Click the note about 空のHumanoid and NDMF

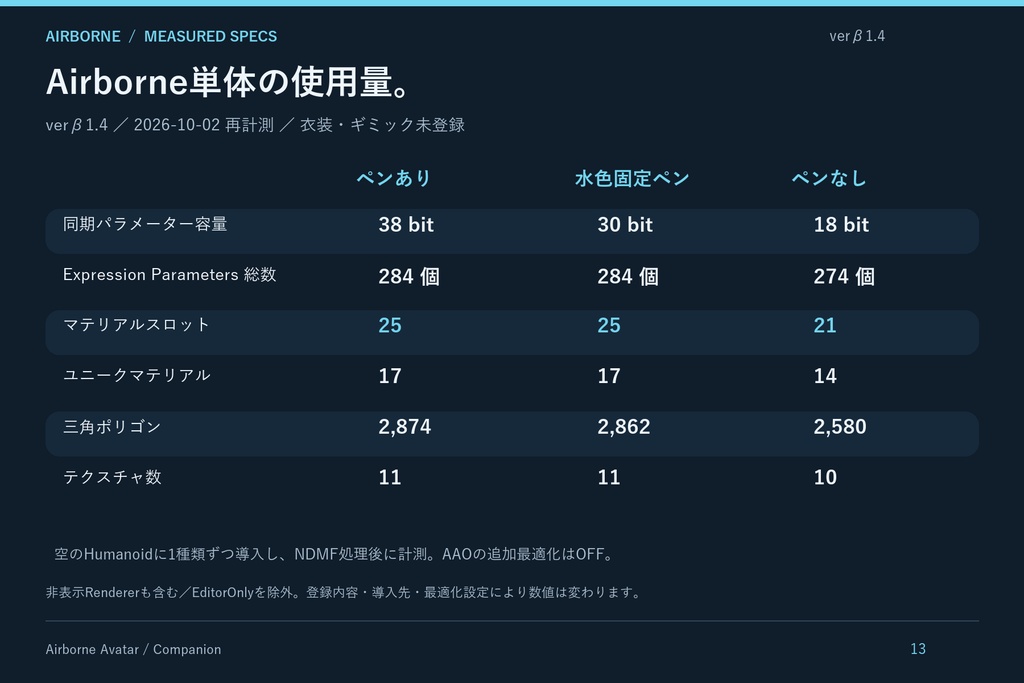point(336,554)
